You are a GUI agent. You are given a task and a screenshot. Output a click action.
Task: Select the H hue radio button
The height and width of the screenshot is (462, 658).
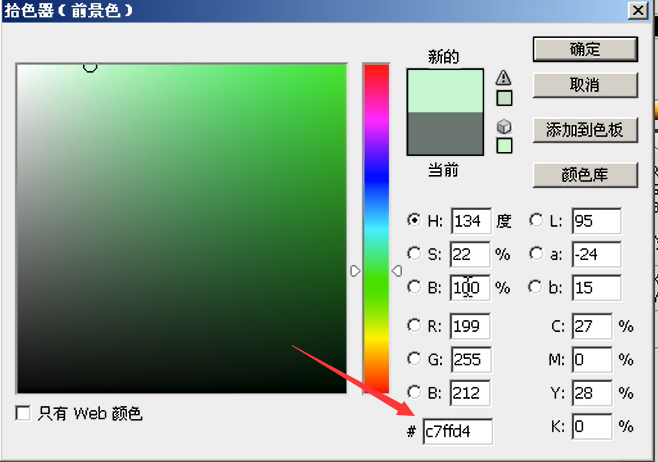414,220
